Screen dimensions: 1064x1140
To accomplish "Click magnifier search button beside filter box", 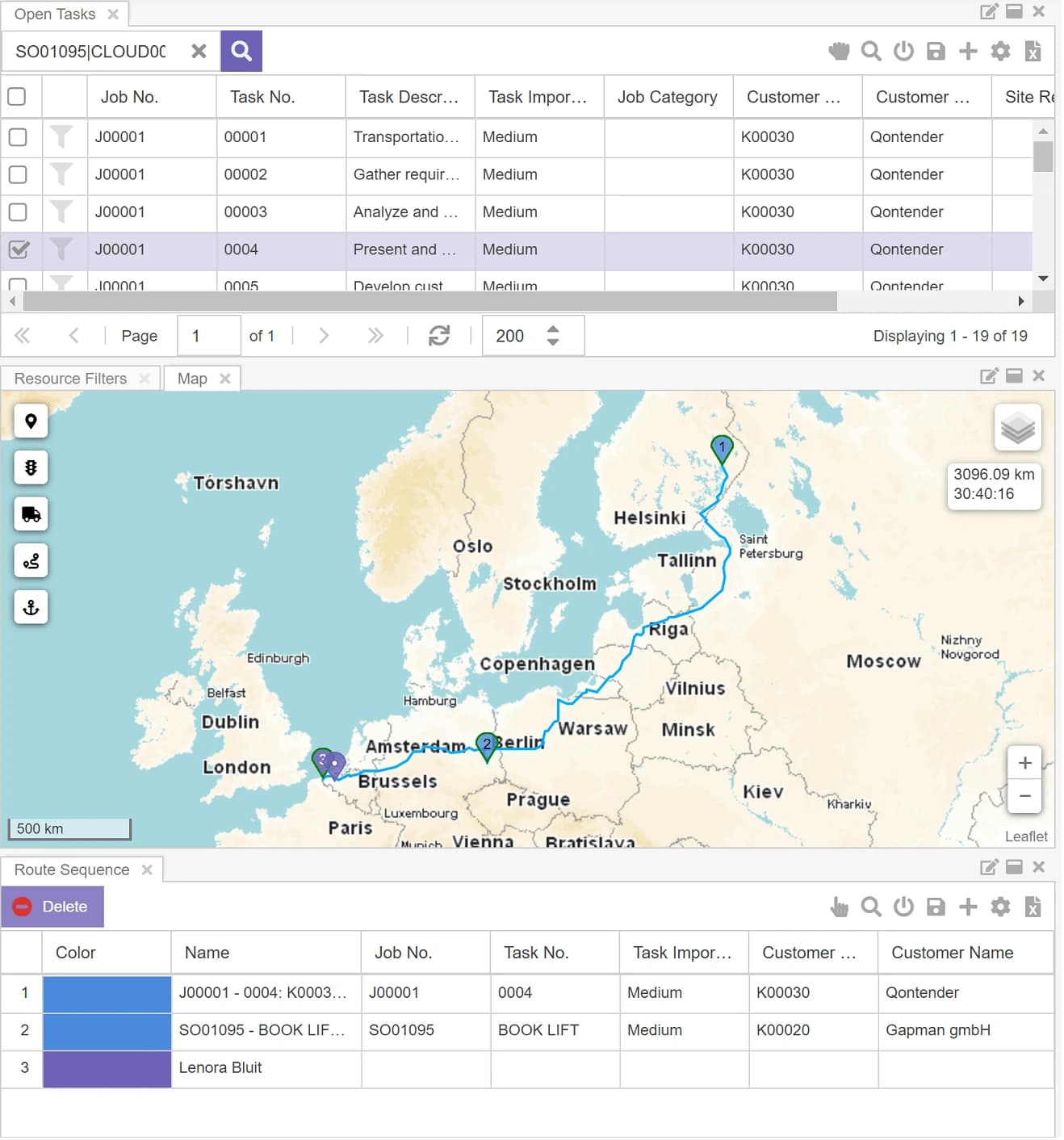I will 241,52.
